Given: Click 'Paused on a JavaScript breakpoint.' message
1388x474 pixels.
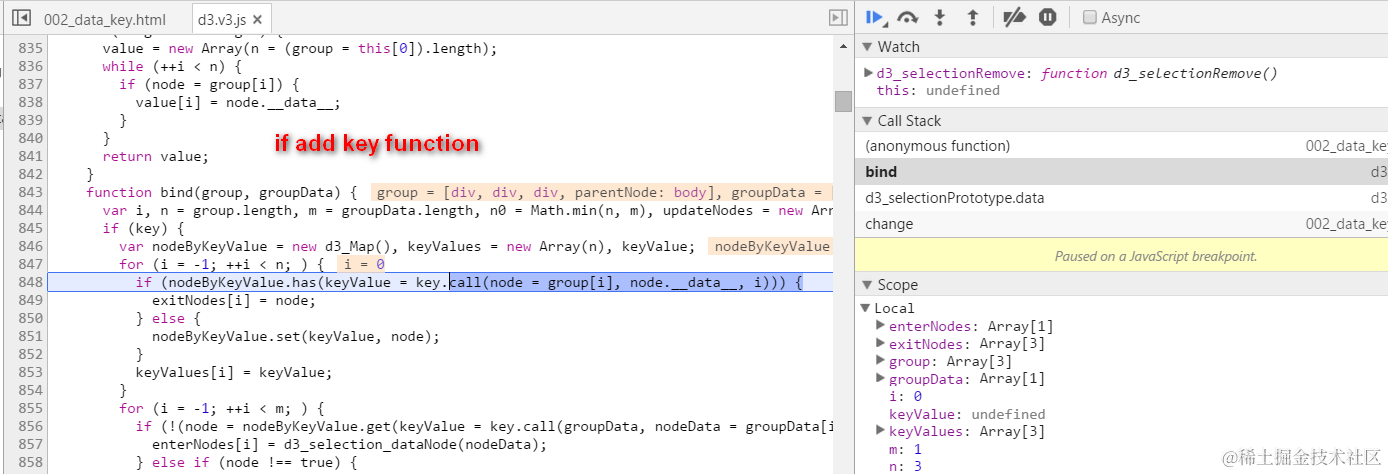Looking at the screenshot, I should point(1155,256).
